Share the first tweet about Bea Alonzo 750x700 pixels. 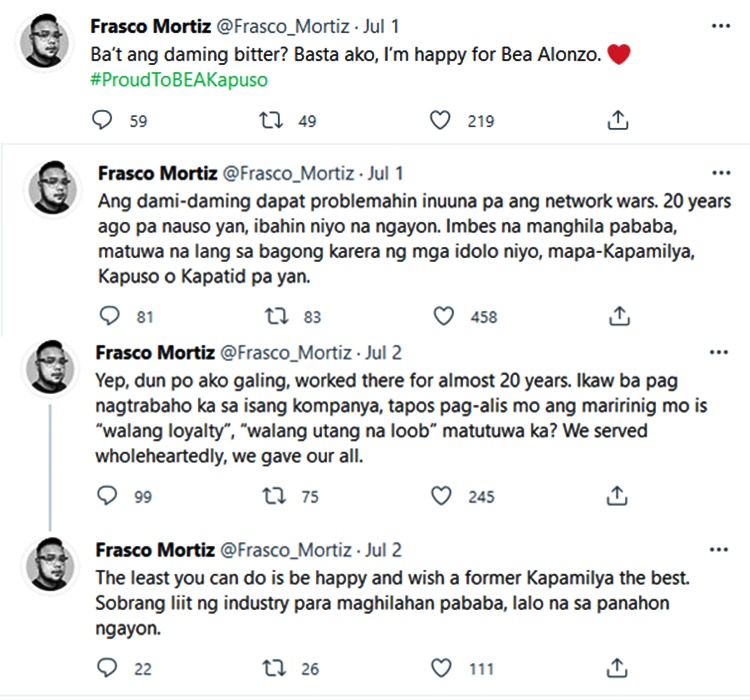(618, 121)
